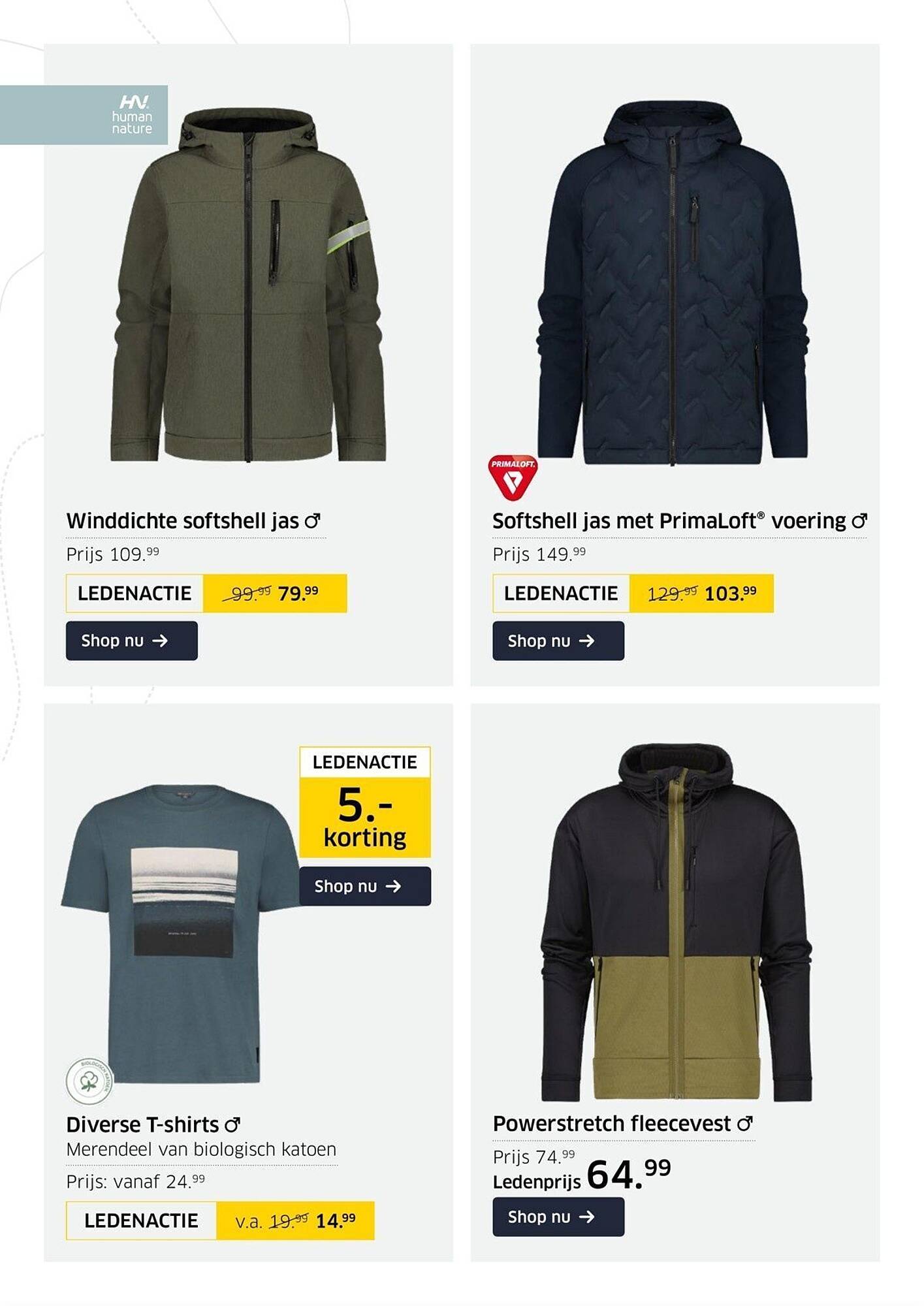Viewport: 924px width, 1306px height.
Task: Click the 5.- korting ledenactie badge
Action: pos(365,802)
